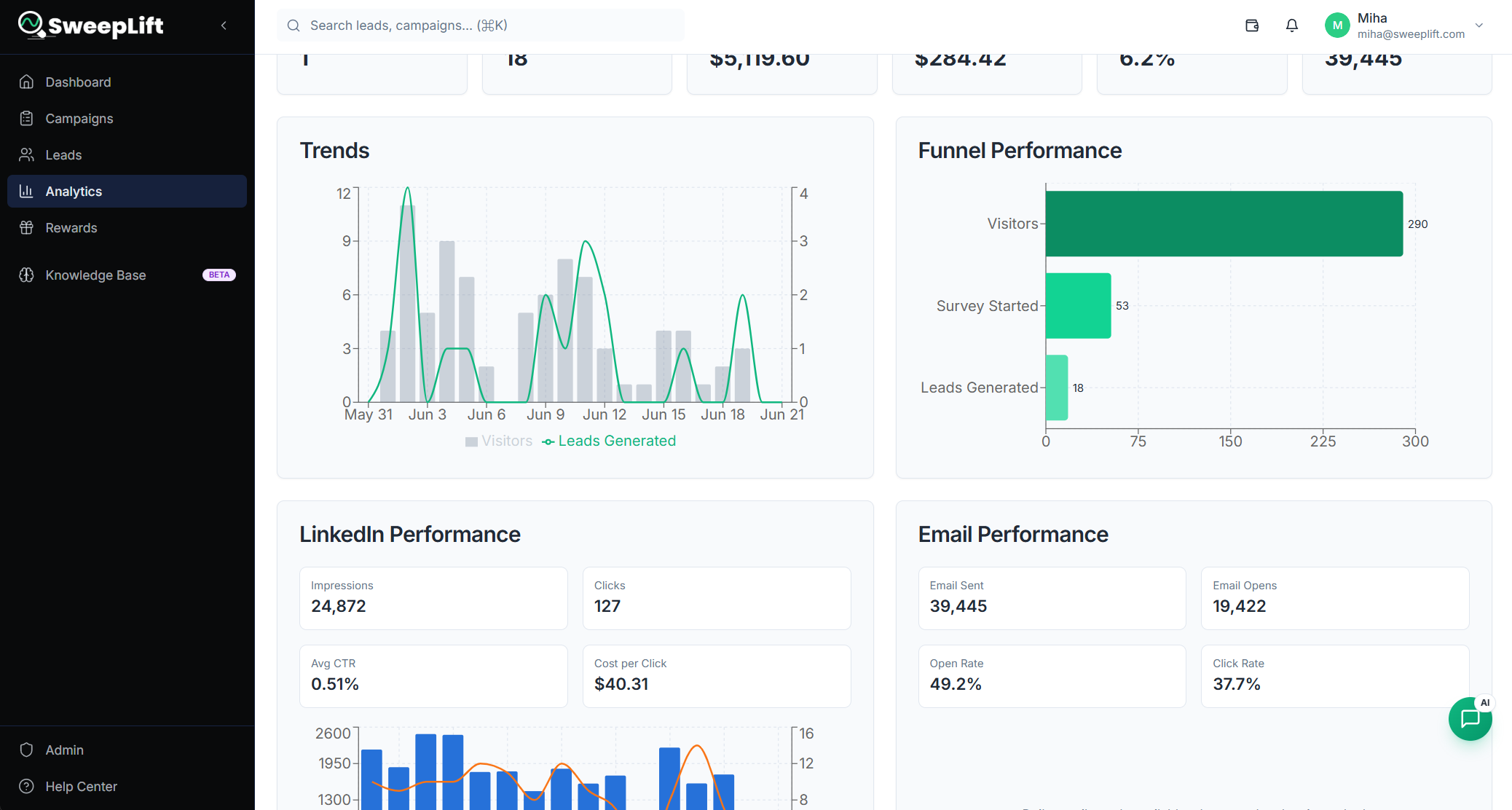The width and height of the screenshot is (1512, 810).
Task: Open the Leads page
Action: point(127,155)
